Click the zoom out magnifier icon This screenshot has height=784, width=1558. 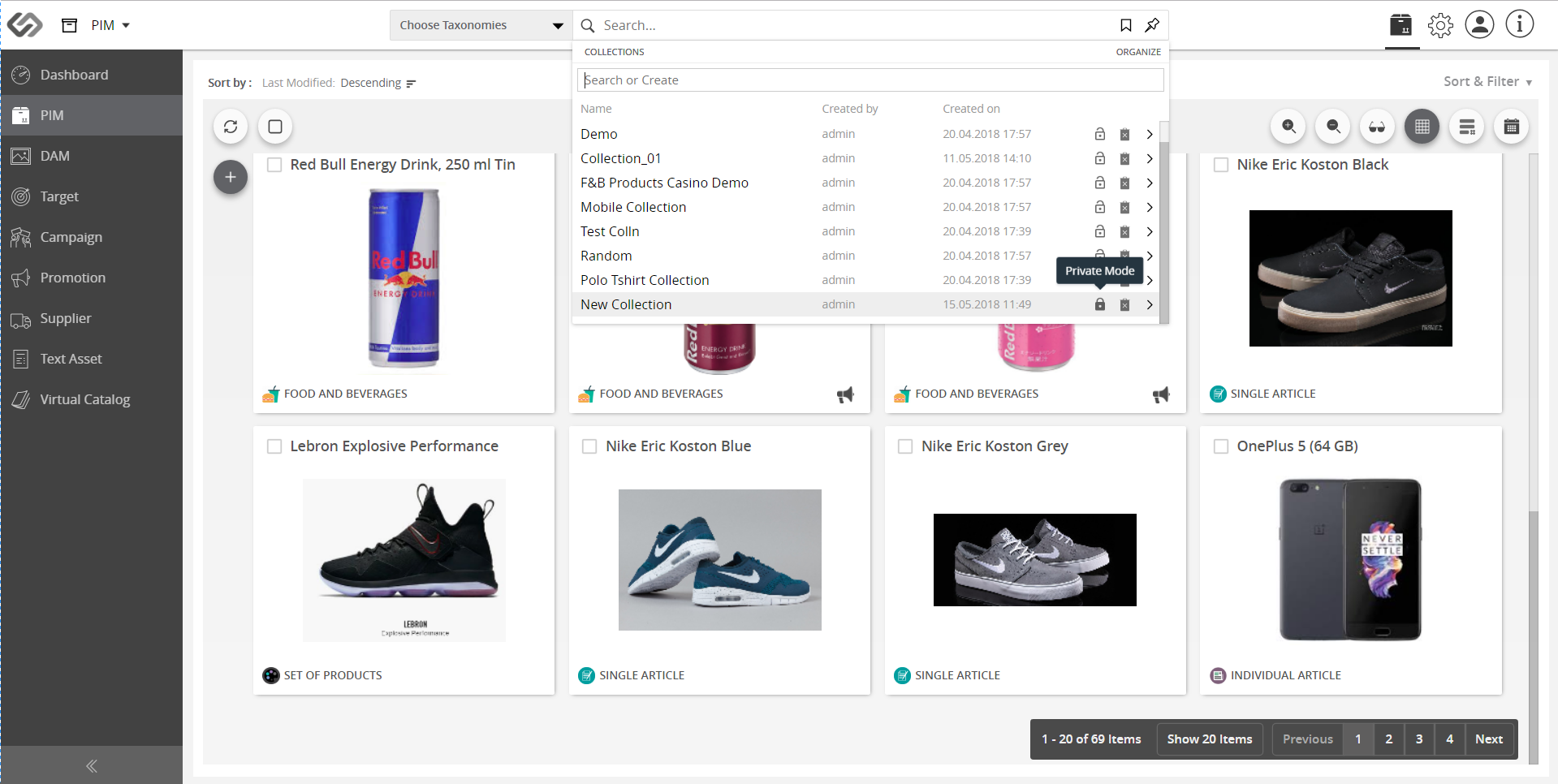[x=1333, y=127]
